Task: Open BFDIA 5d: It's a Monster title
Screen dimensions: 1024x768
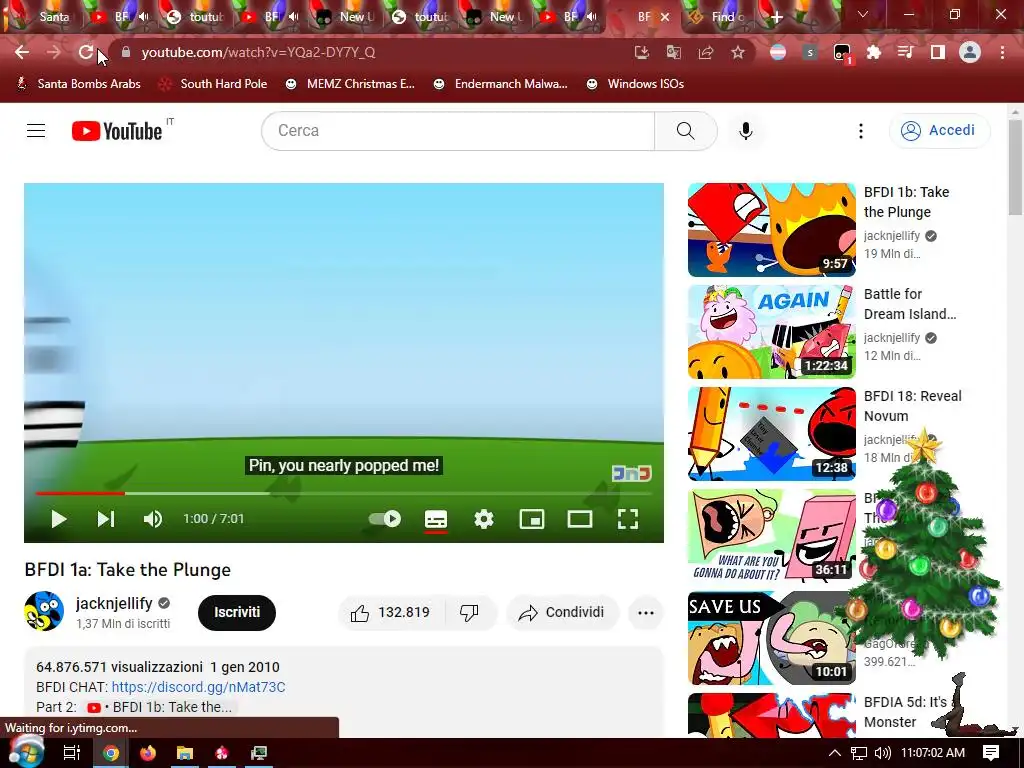Action: 905,712
